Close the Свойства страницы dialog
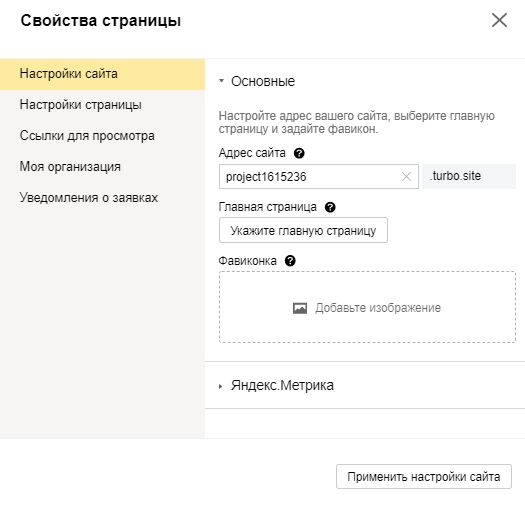 coord(499,20)
